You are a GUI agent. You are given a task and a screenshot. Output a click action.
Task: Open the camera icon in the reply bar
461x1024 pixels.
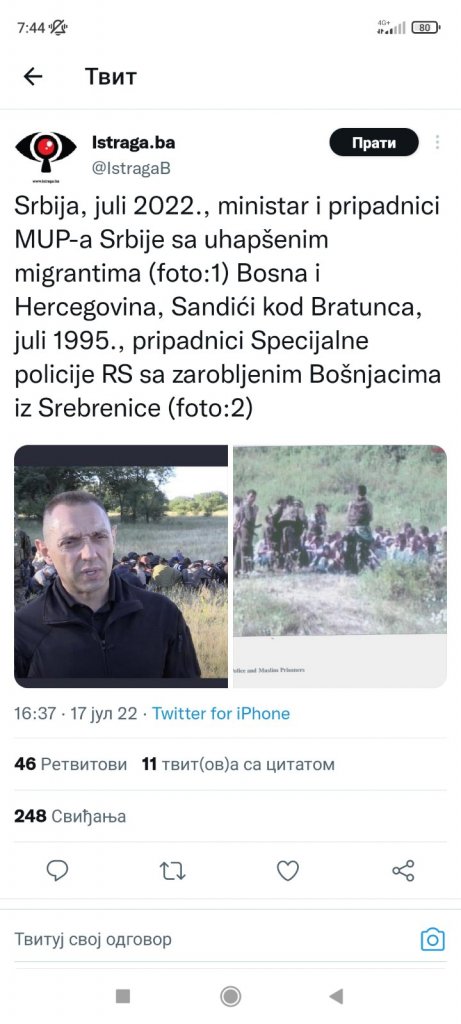[432, 940]
